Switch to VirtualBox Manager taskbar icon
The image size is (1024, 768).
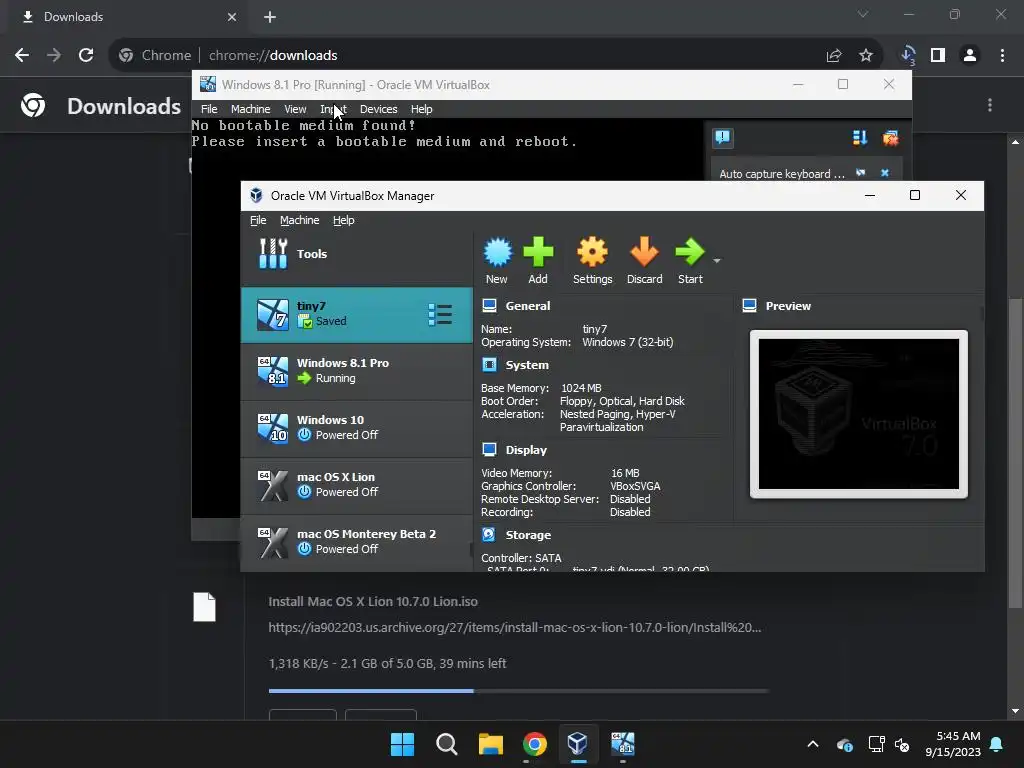tap(578, 744)
